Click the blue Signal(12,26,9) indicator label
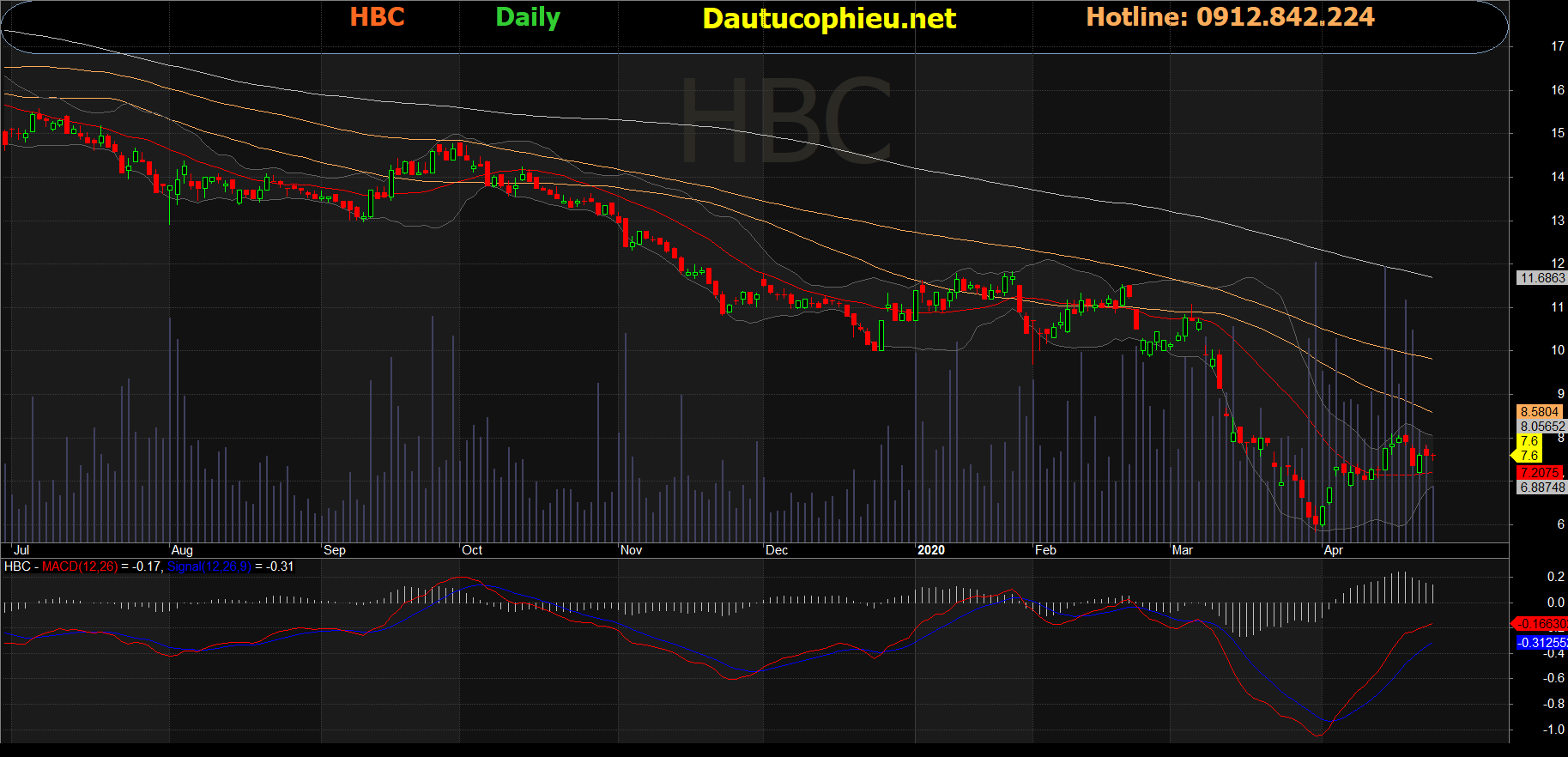 pyautogui.click(x=209, y=566)
